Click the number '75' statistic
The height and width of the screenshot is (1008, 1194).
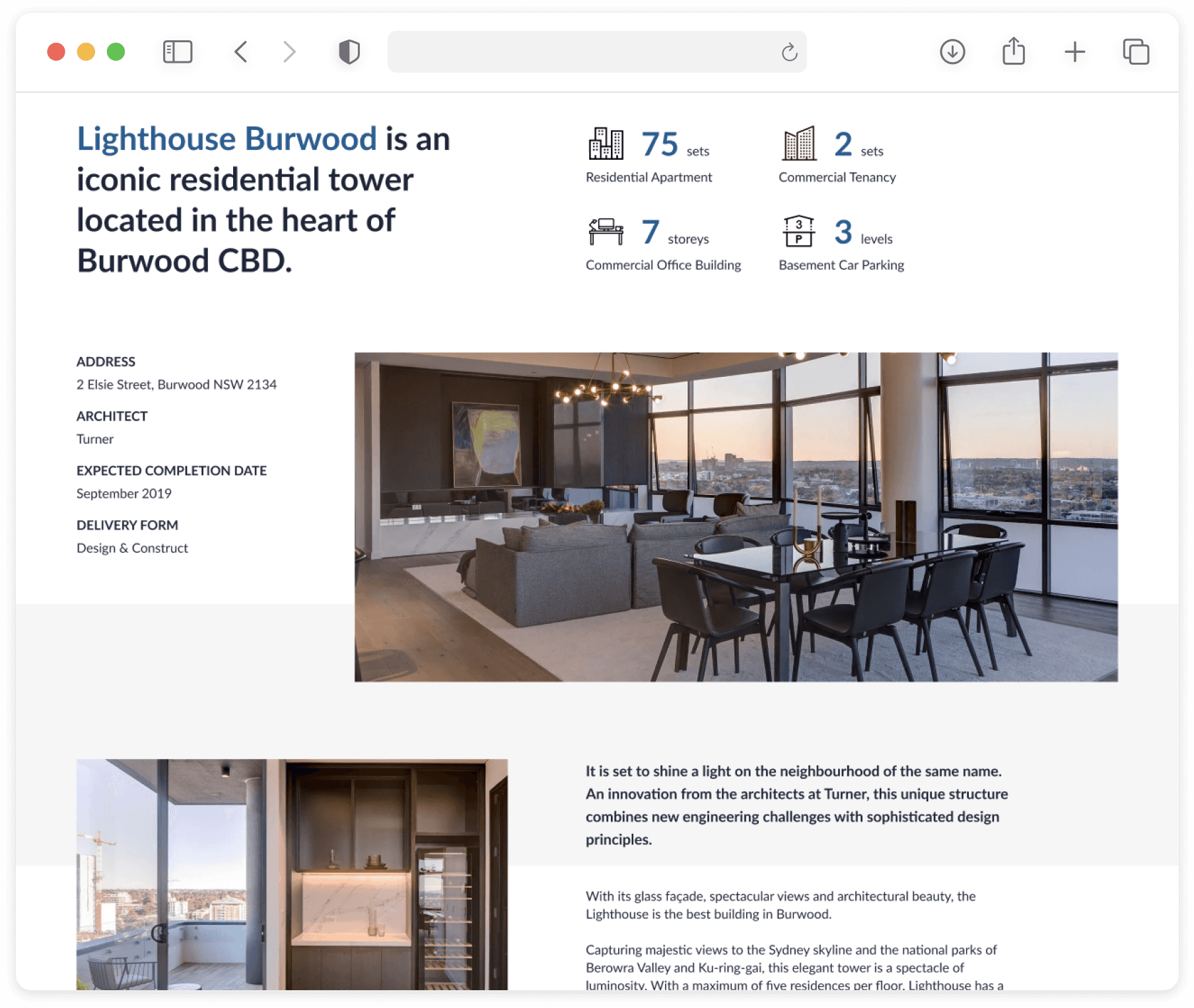[x=660, y=144]
